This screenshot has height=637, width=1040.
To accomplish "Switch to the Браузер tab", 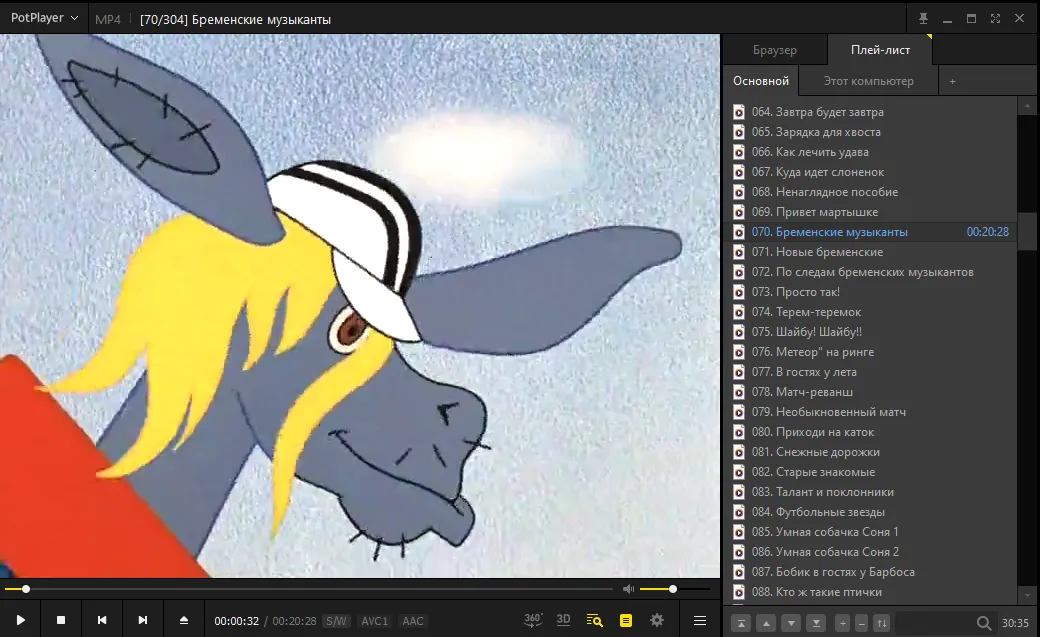I will click(775, 50).
